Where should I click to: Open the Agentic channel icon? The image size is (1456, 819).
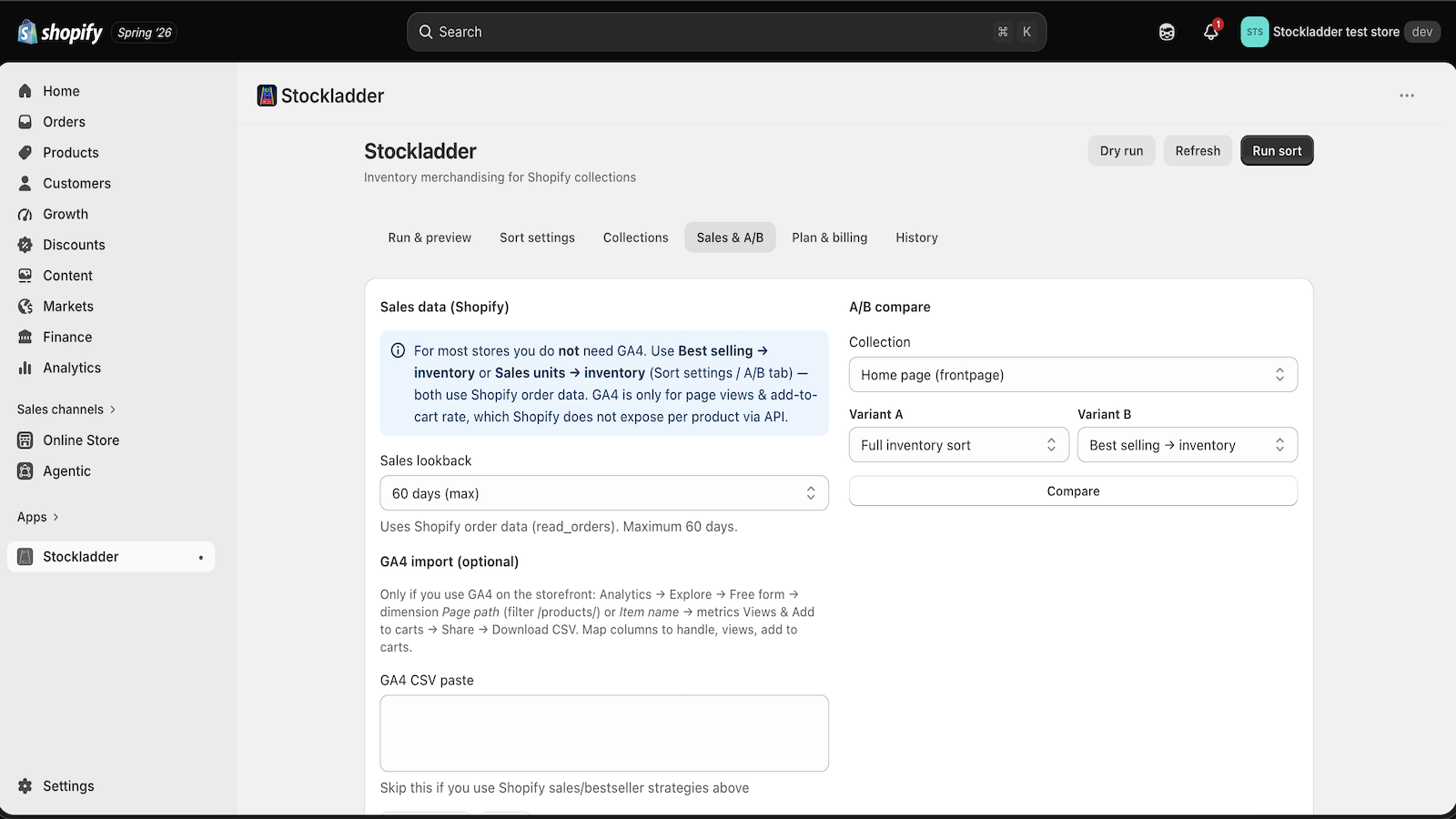pyautogui.click(x=25, y=471)
